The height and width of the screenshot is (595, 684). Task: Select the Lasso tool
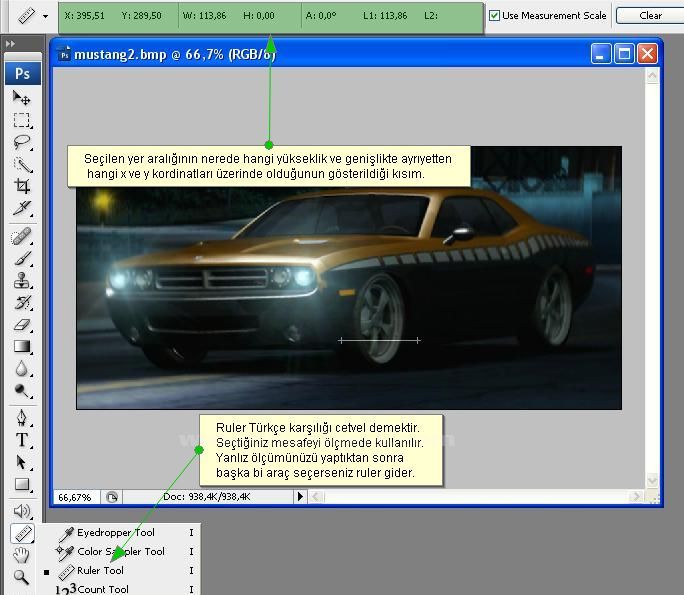click(x=21, y=142)
